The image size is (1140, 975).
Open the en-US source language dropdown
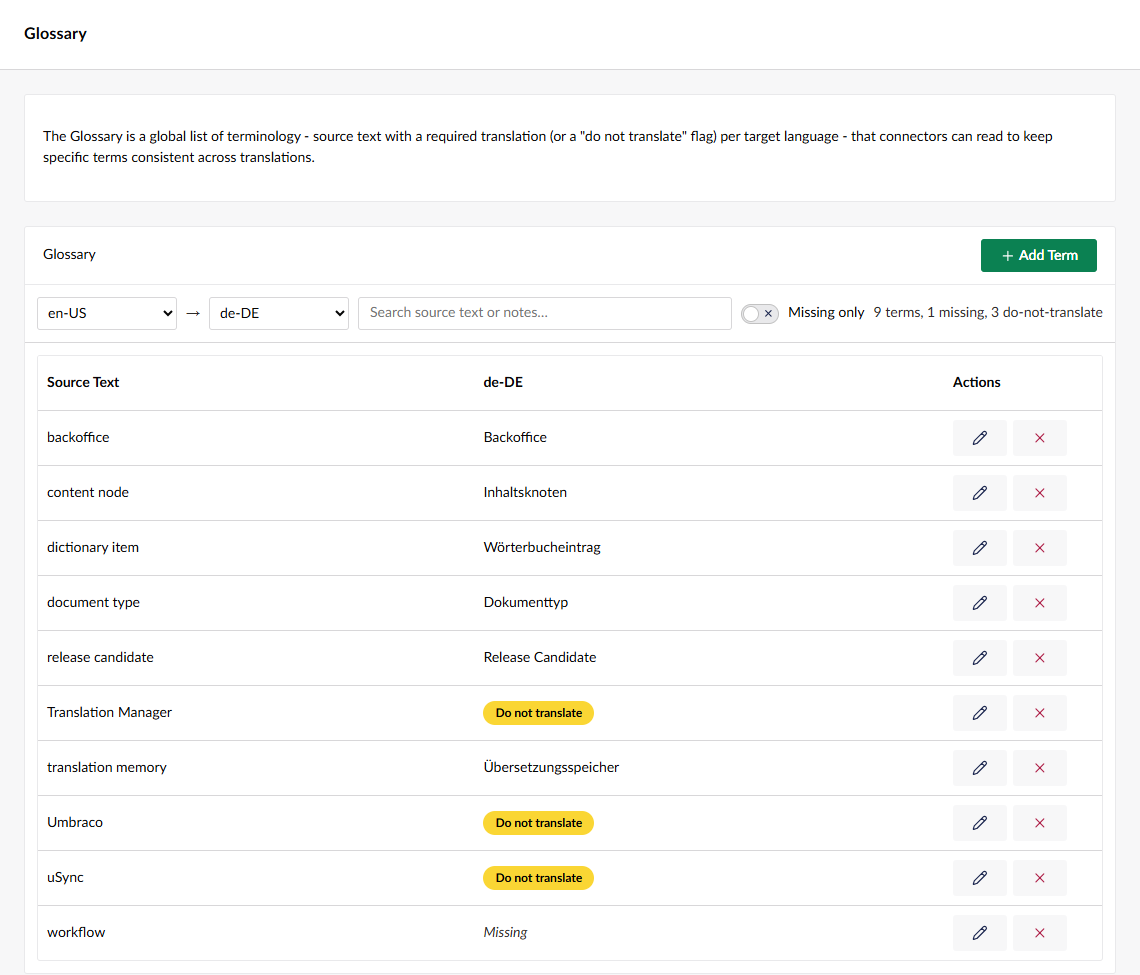tap(107, 313)
